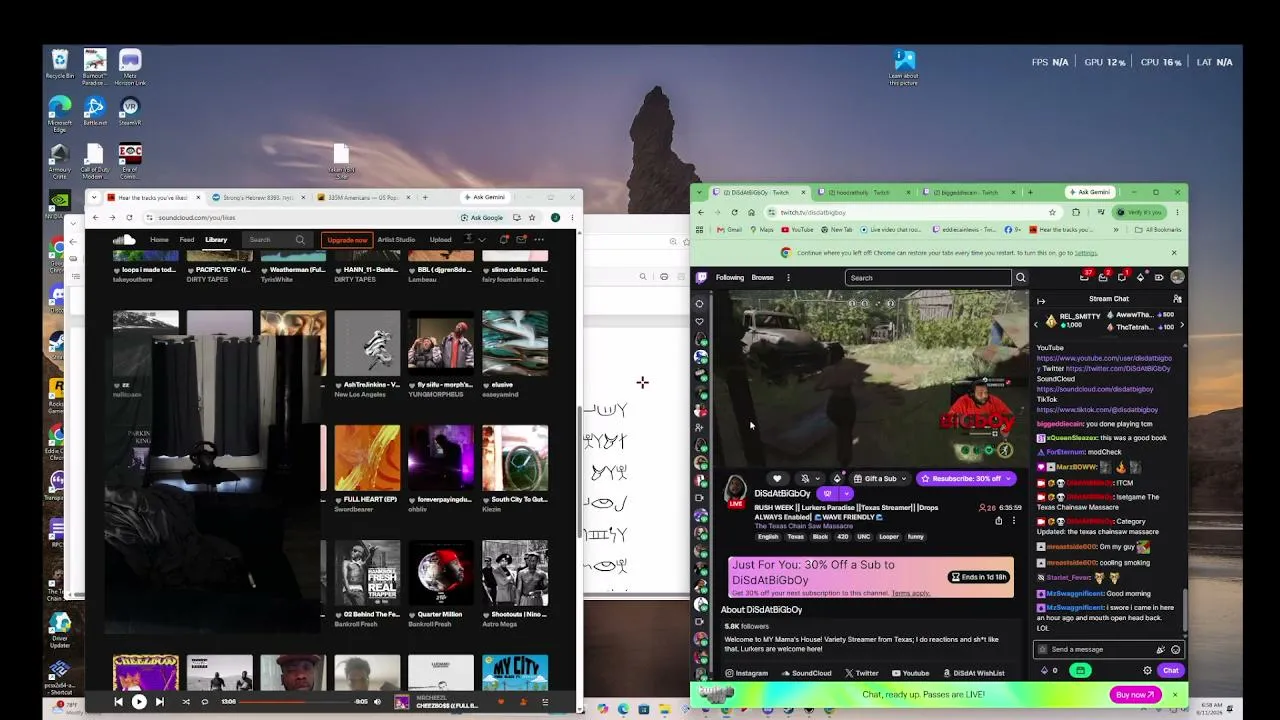1280x720 pixels.
Task: Click the Twitch logo home icon
Action: 701,277
